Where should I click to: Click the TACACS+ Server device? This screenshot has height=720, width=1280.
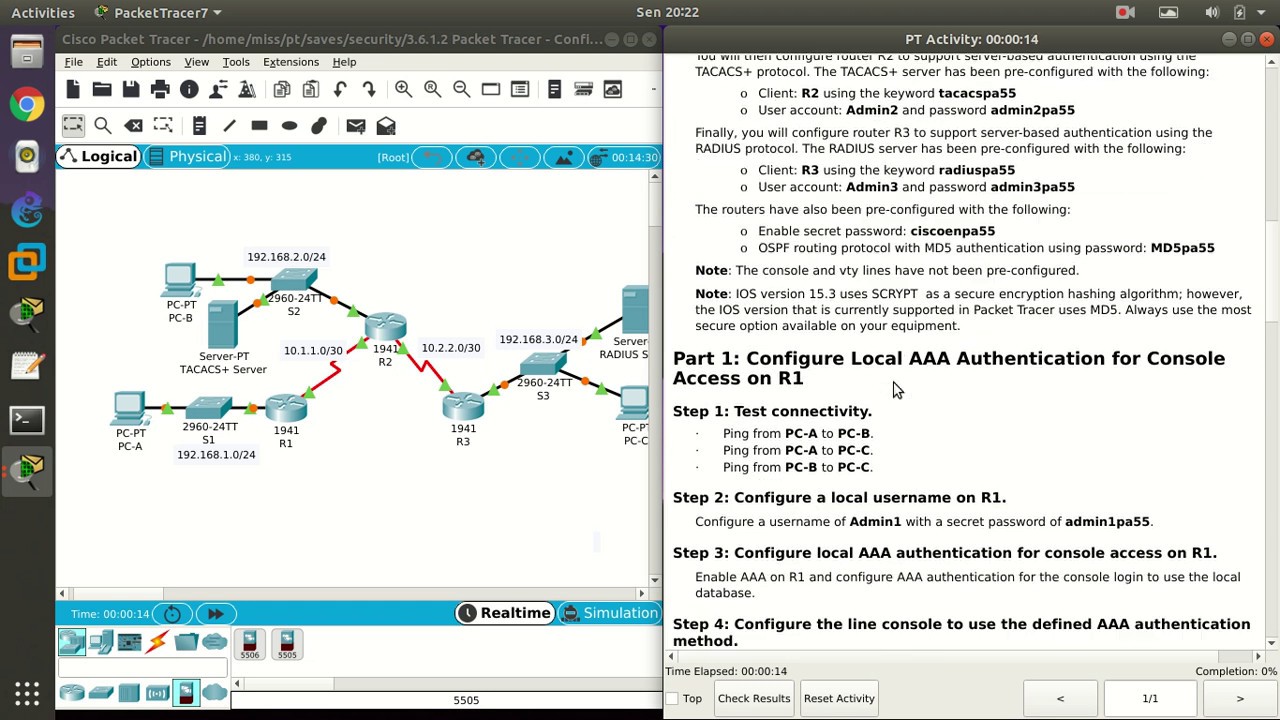click(222, 325)
